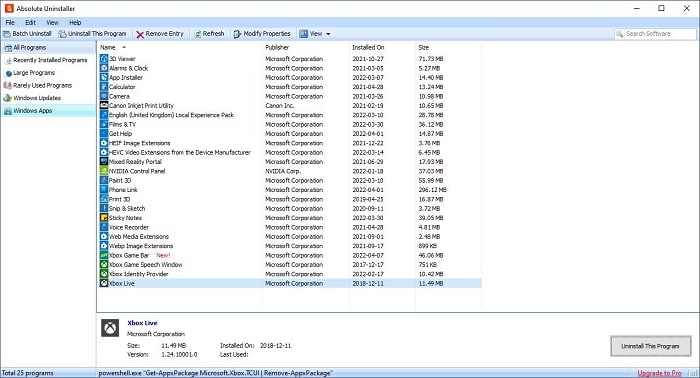Follow the Upgrade to Pro link
700x378 pixels.
click(659, 373)
